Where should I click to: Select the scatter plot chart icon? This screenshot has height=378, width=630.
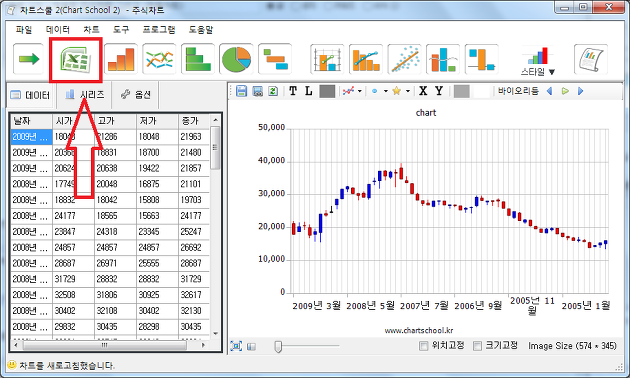(x=405, y=60)
